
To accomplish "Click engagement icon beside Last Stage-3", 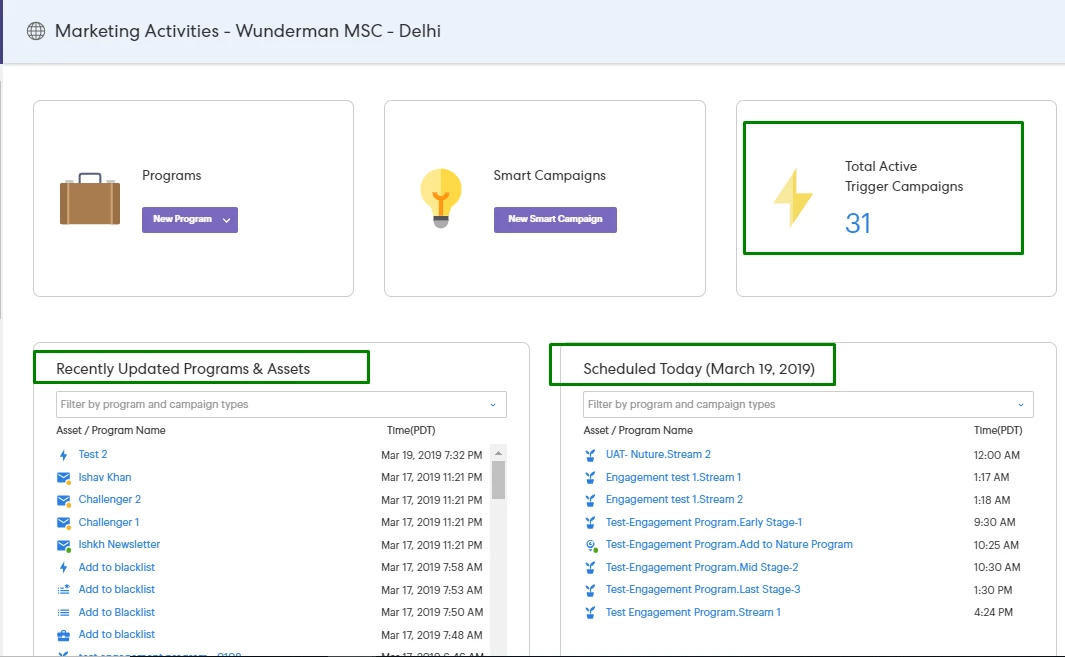I will 590,590.
